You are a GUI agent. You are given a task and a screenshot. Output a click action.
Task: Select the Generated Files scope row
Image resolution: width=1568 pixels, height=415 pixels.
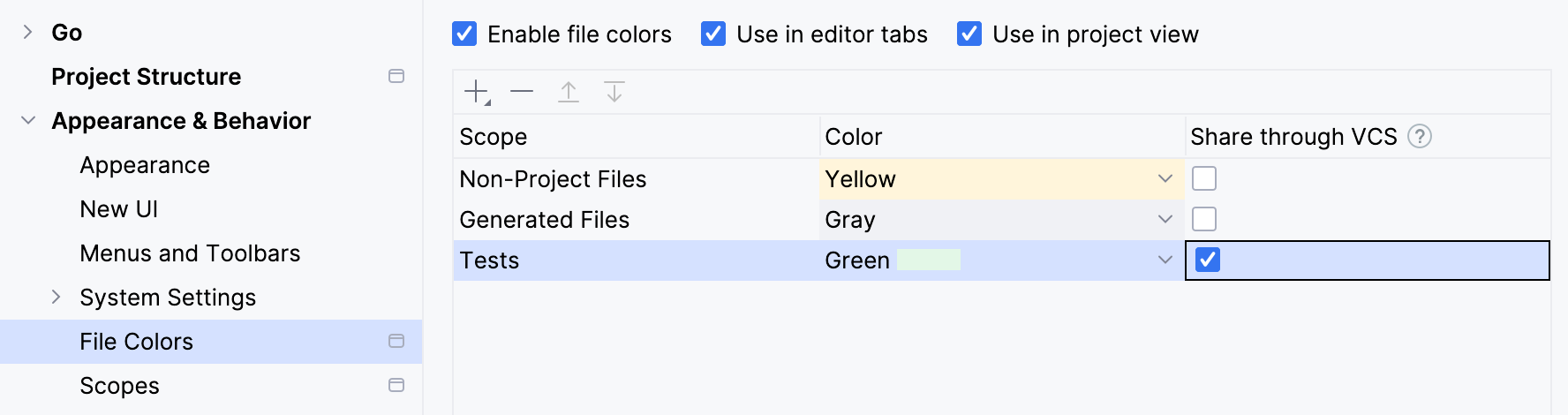(x=544, y=220)
